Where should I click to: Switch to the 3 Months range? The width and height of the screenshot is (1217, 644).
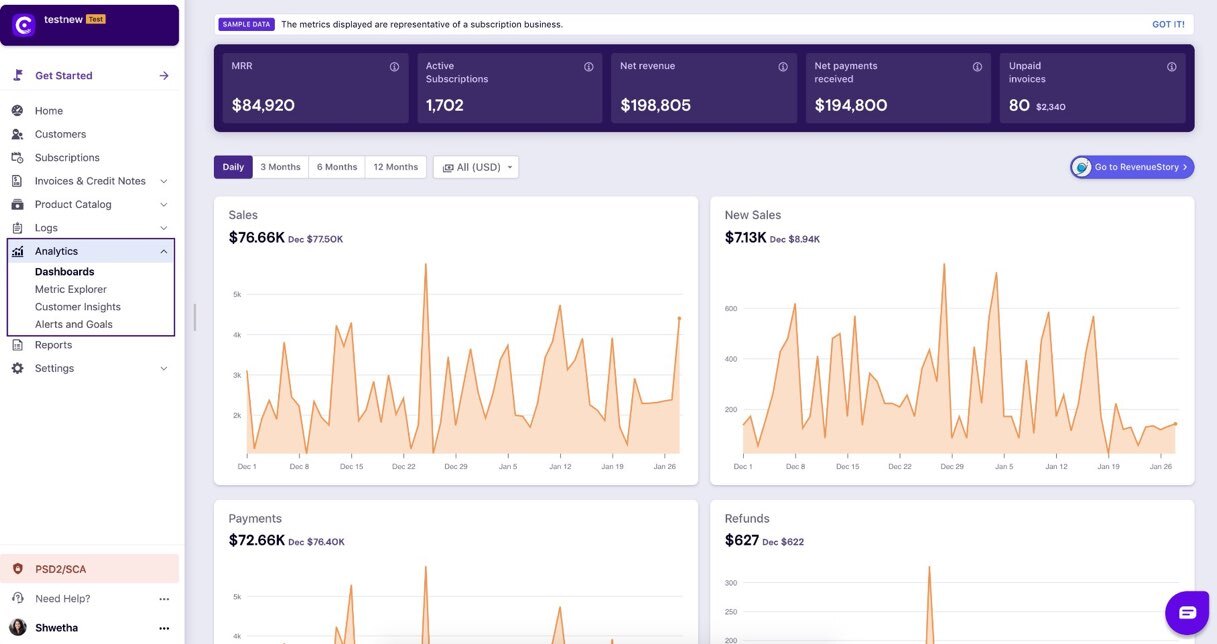tap(280, 167)
